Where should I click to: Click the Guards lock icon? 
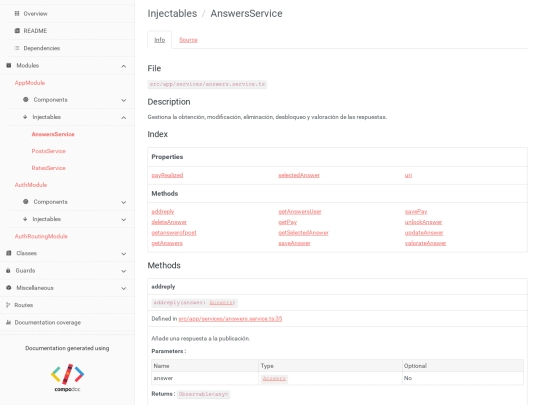click(8, 270)
